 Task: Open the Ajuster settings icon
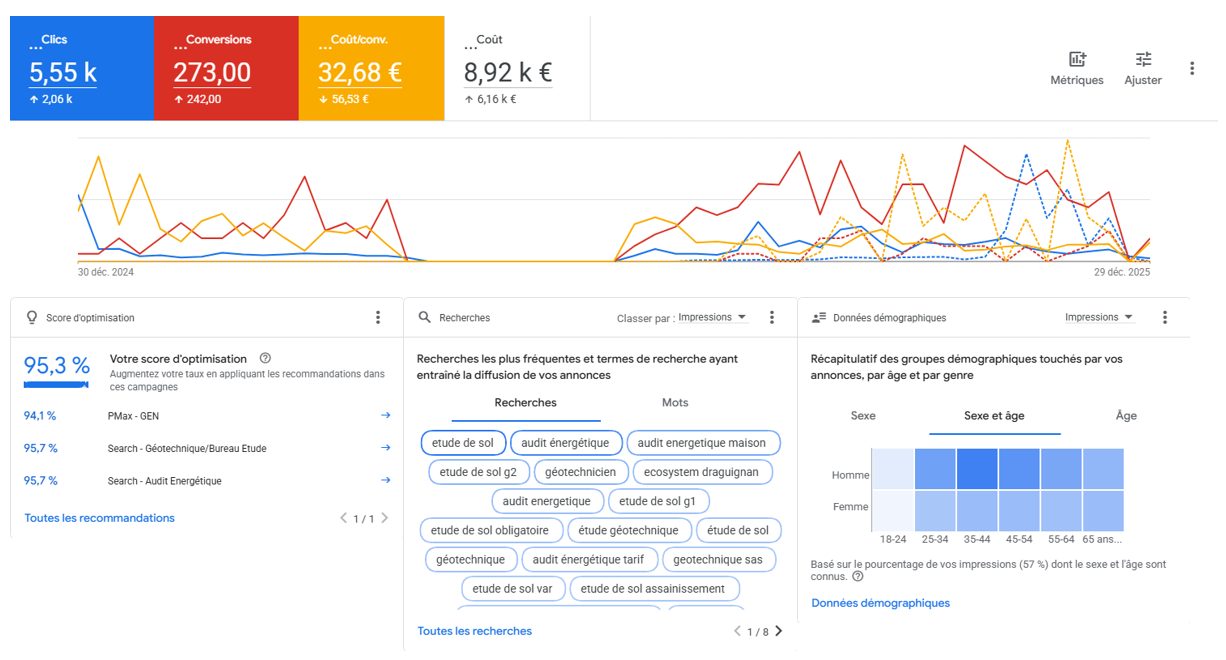coord(1143,68)
